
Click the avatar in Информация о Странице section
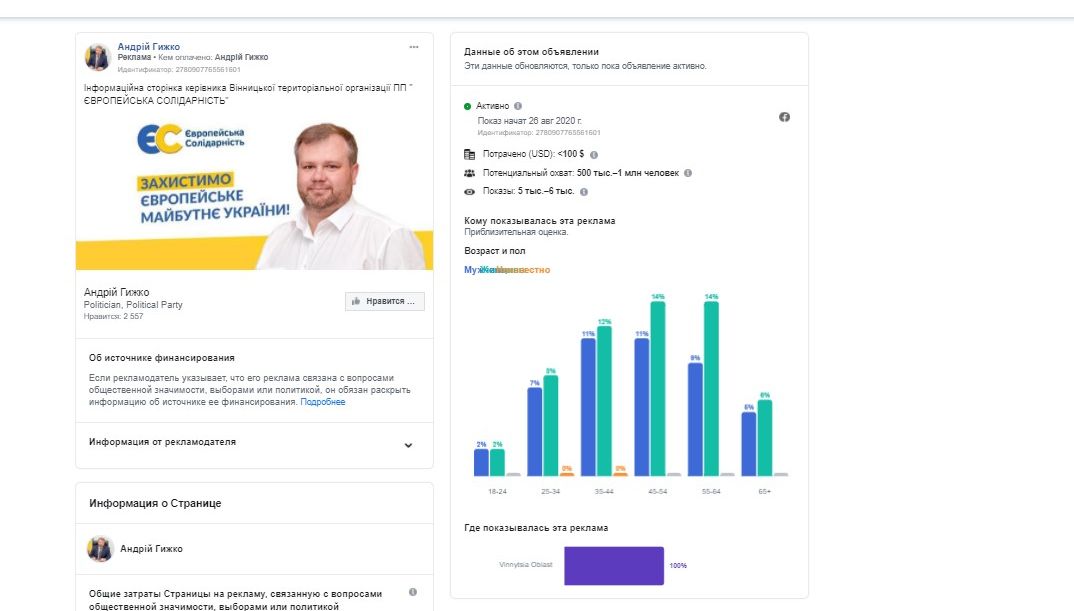(x=100, y=548)
